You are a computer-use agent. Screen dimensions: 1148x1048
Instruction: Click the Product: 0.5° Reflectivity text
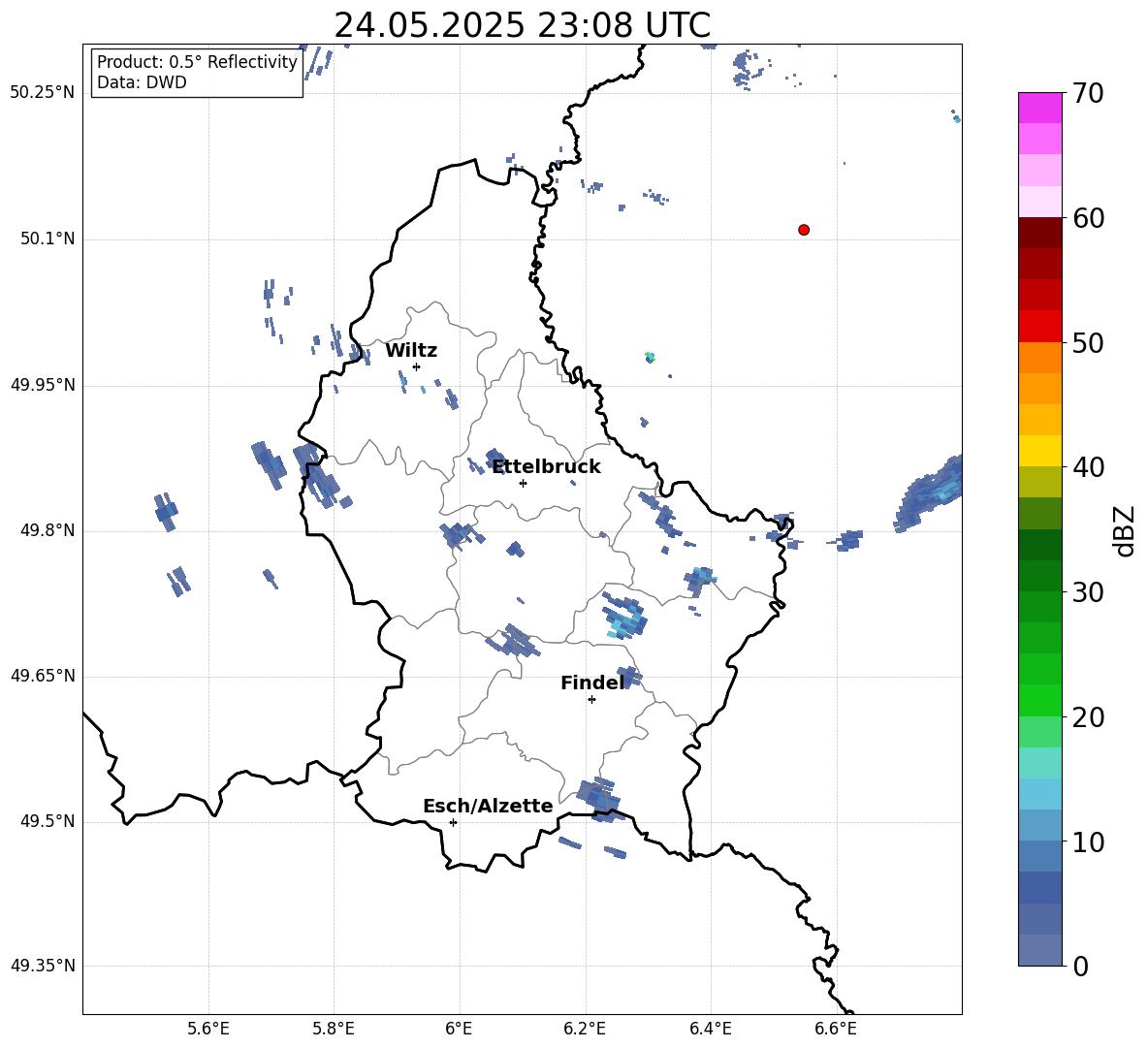[197, 62]
